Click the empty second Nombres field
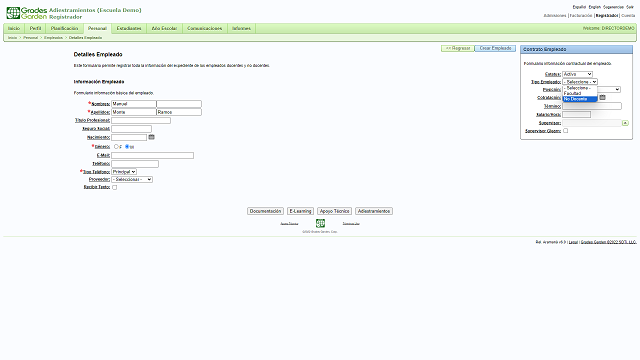Viewport: 640px width, 360px height. [179, 104]
